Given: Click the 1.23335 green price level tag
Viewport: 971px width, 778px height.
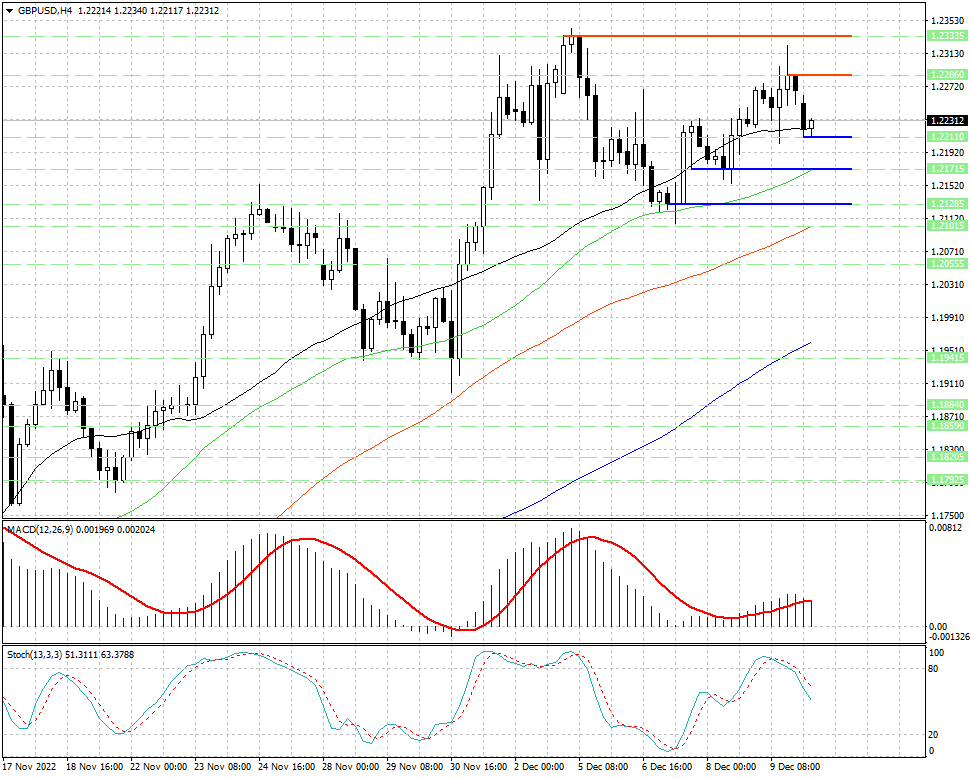Looking at the screenshot, I should click(947, 36).
